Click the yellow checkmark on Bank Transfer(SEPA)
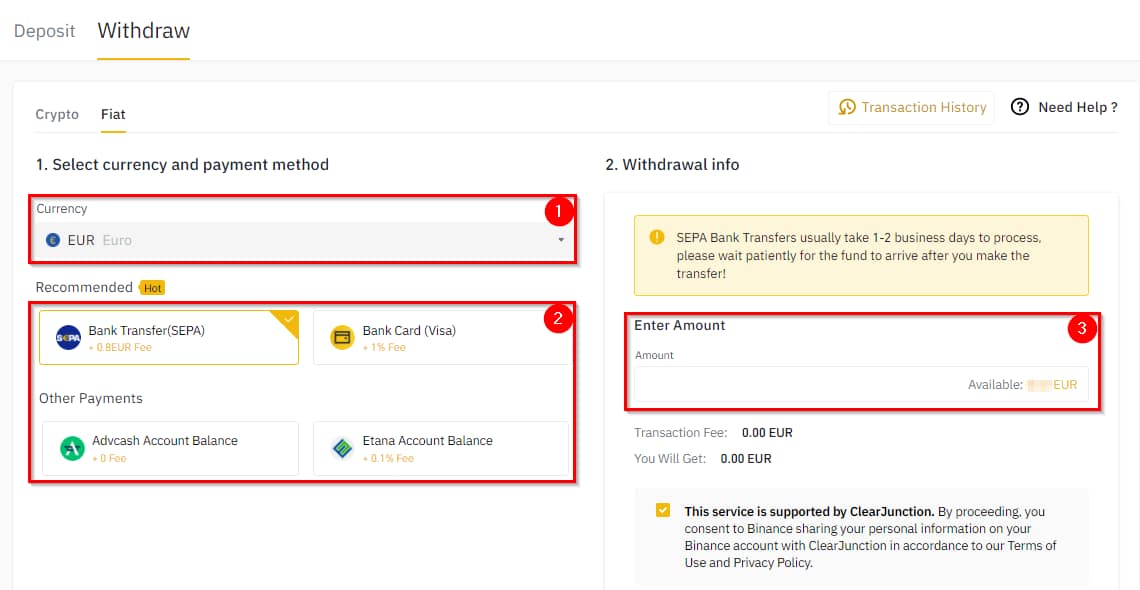 287,318
